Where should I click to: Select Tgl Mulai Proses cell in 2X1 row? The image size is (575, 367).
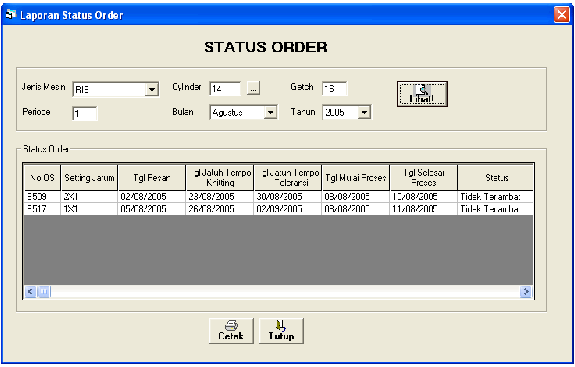(356, 197)
